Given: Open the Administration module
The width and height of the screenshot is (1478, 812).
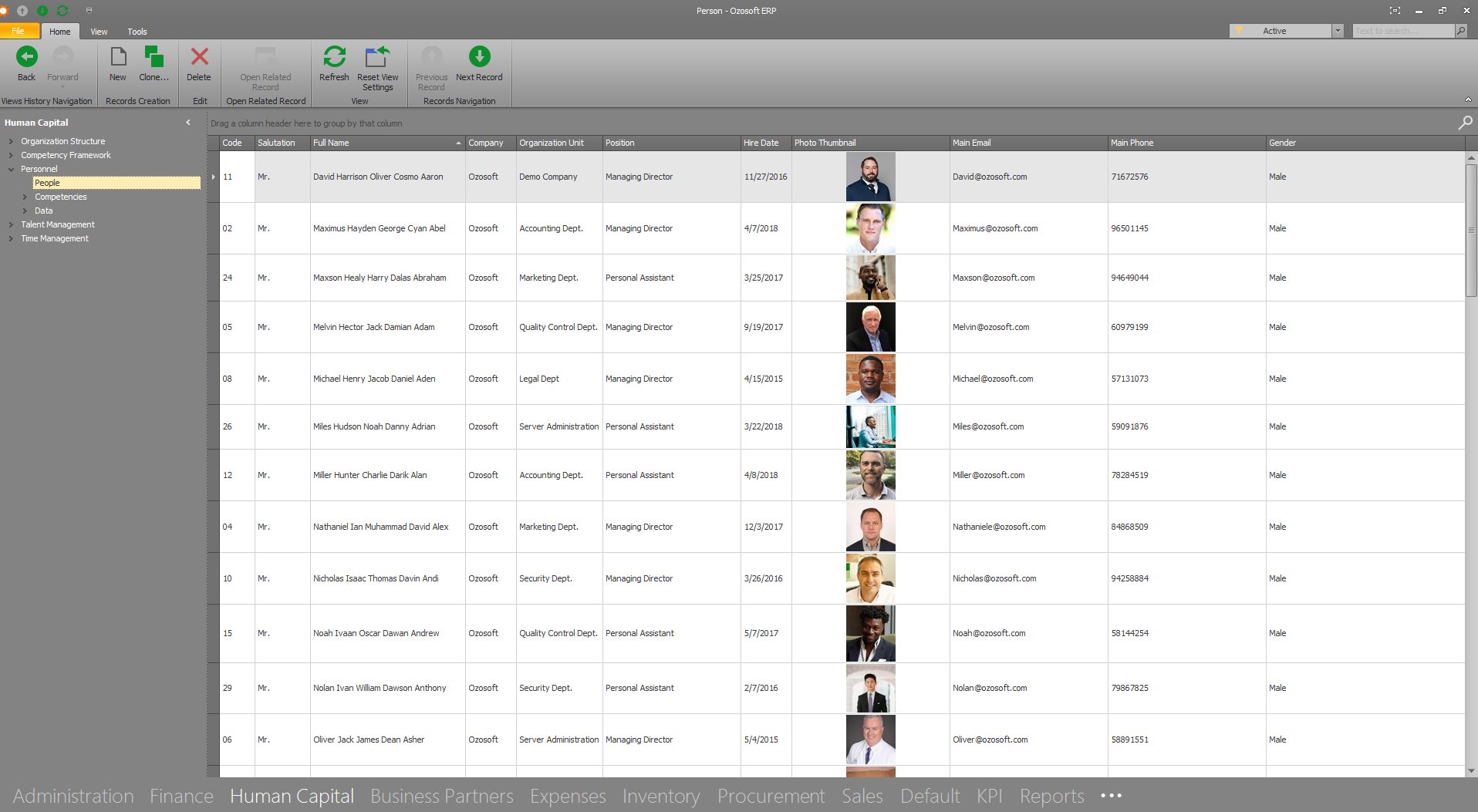Looking at the screenshot, I should point(73,796).
